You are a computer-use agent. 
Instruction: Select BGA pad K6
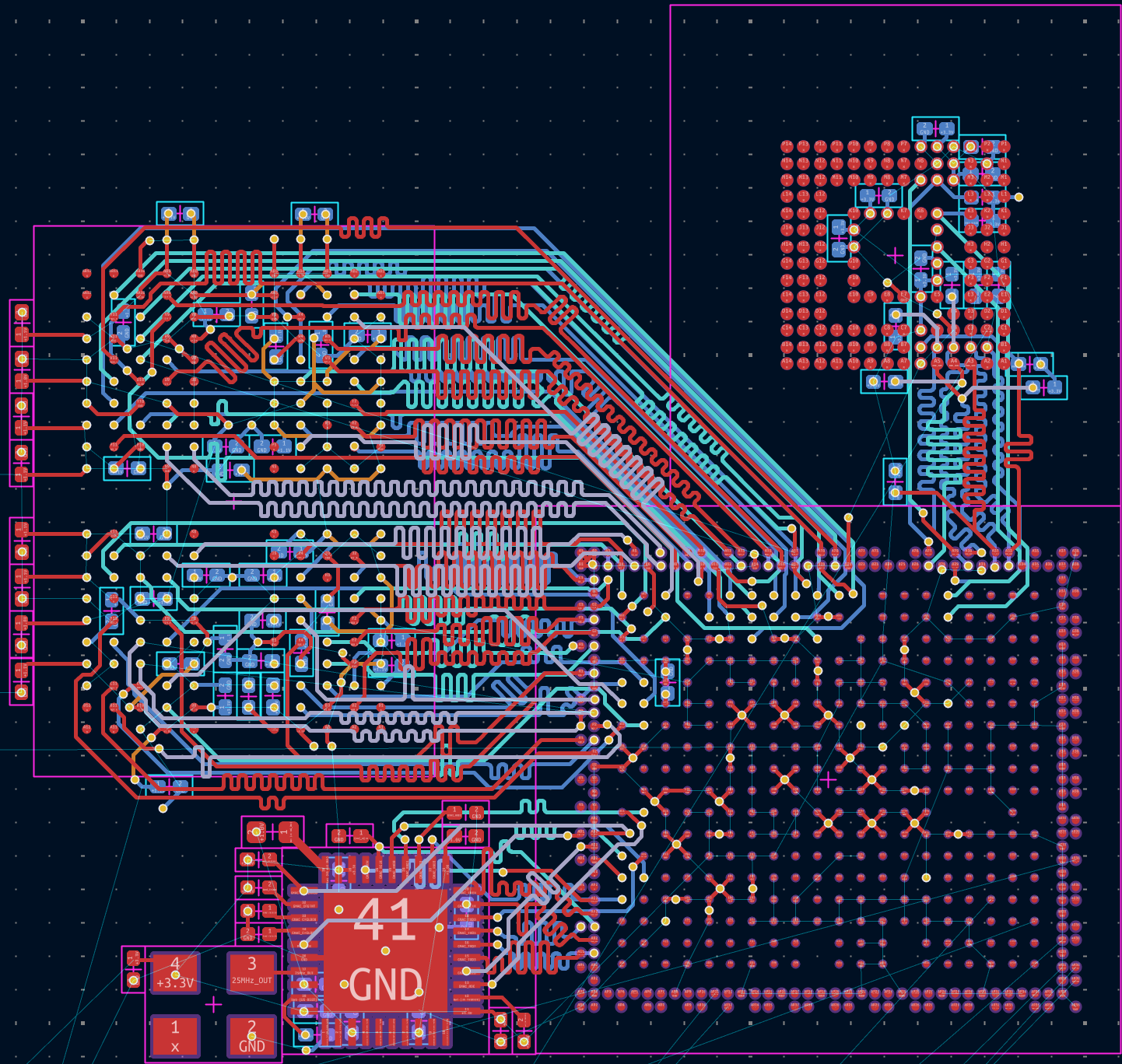coord(920,212)
